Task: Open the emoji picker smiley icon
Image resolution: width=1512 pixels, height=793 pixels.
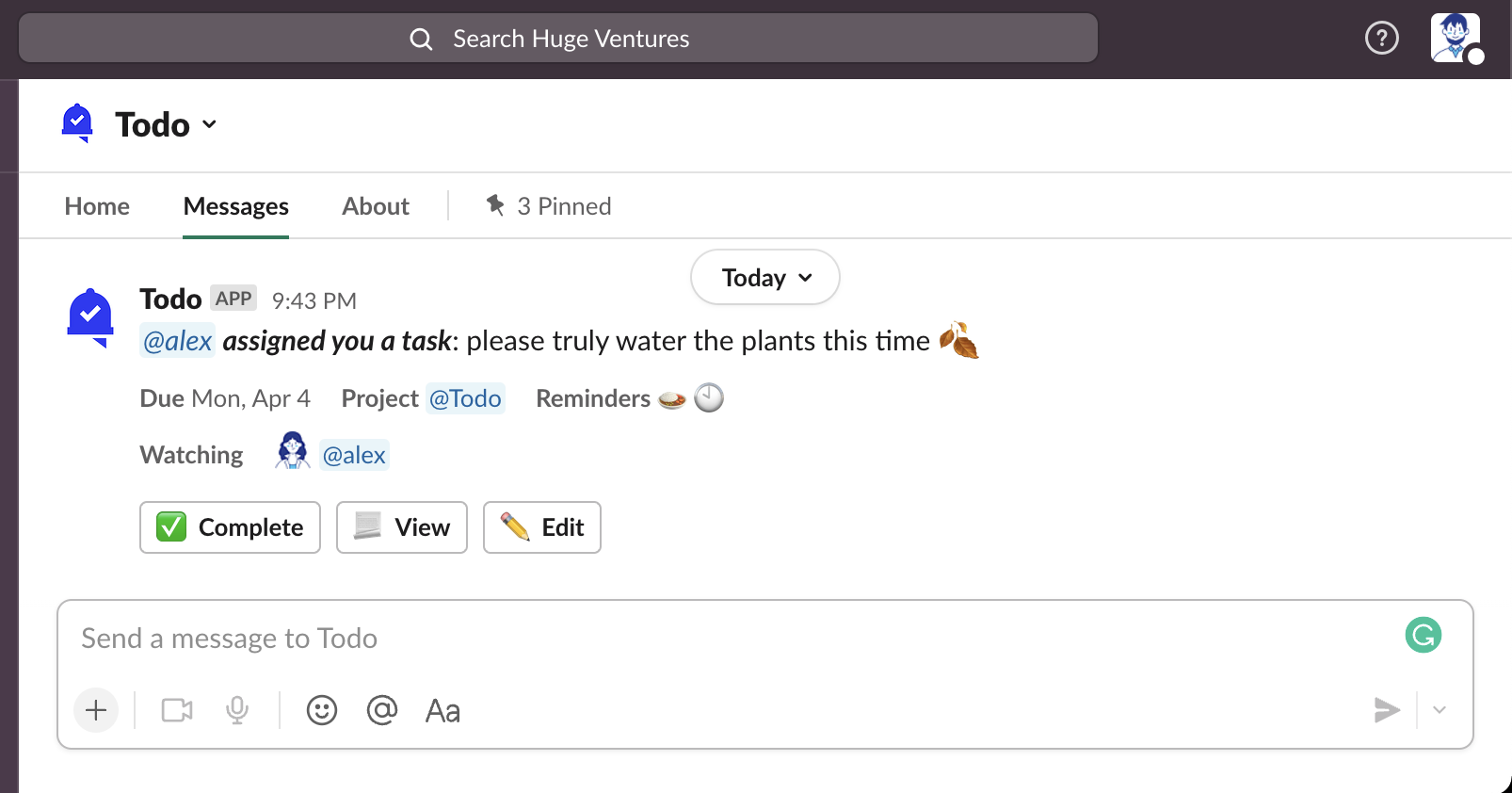Action: 322,710
